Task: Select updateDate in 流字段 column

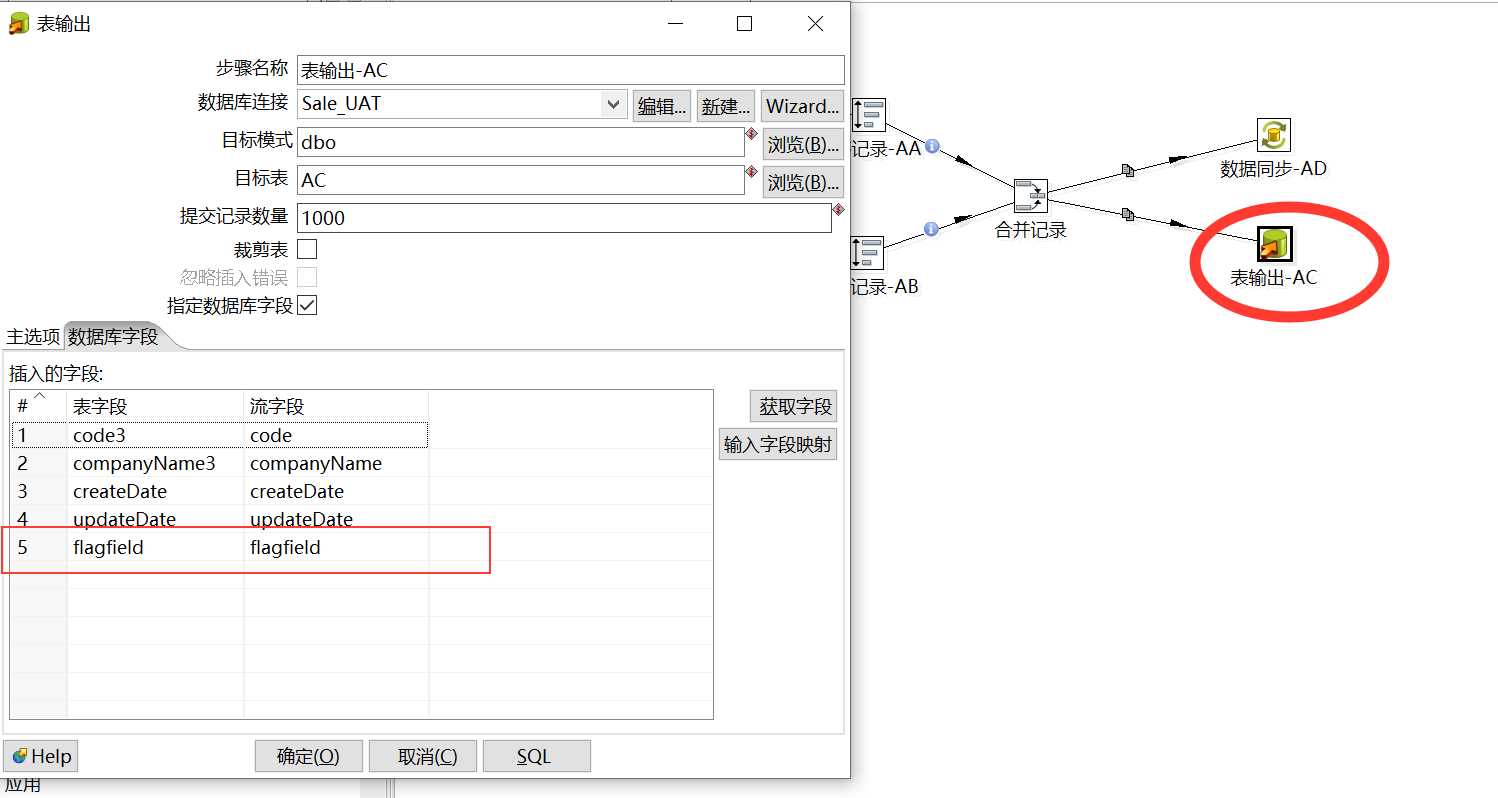Action: coord(336,519)
